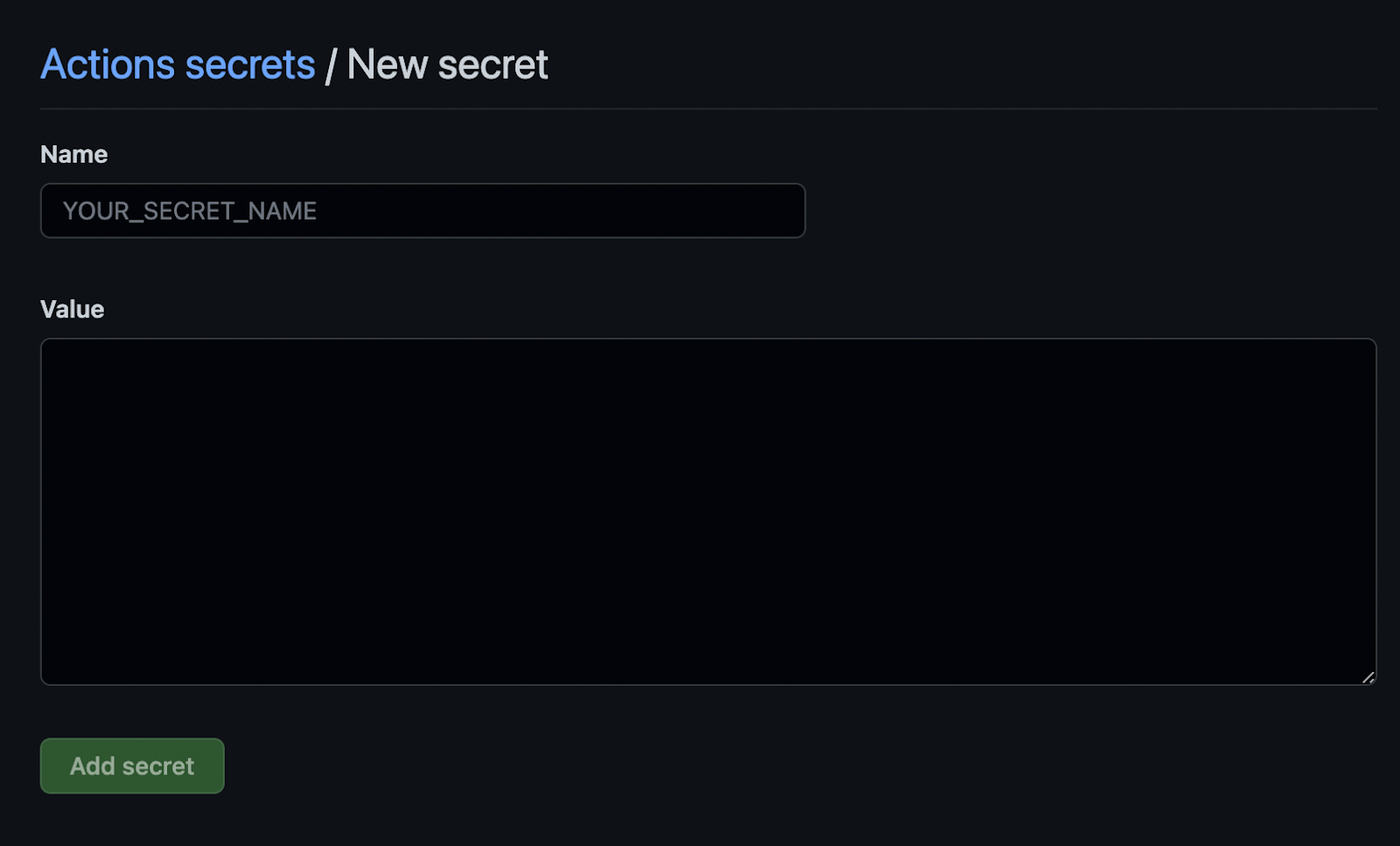The height and width of the screenshot is (846, 1400).
Task: Select the New secret heading text
Action: 447,65
